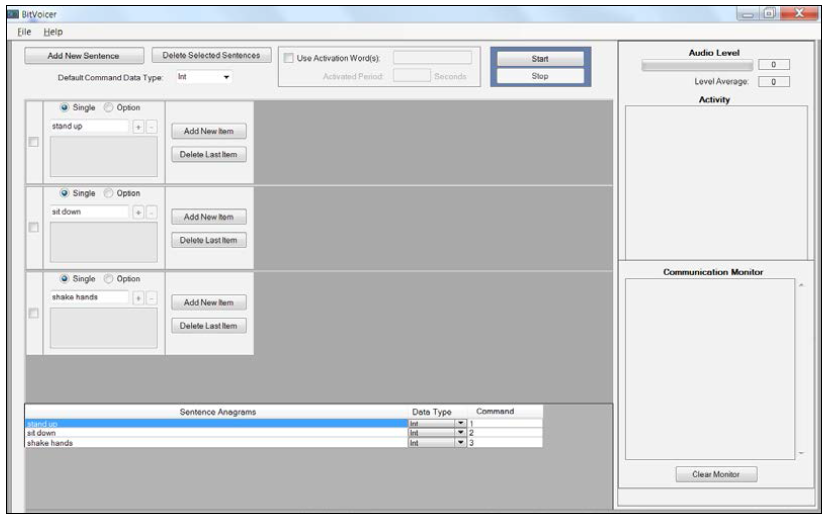This screenshot has width=831, height=526.
Task: Select Option radio for 'shake hands' sentence
Action: (108, 279)
